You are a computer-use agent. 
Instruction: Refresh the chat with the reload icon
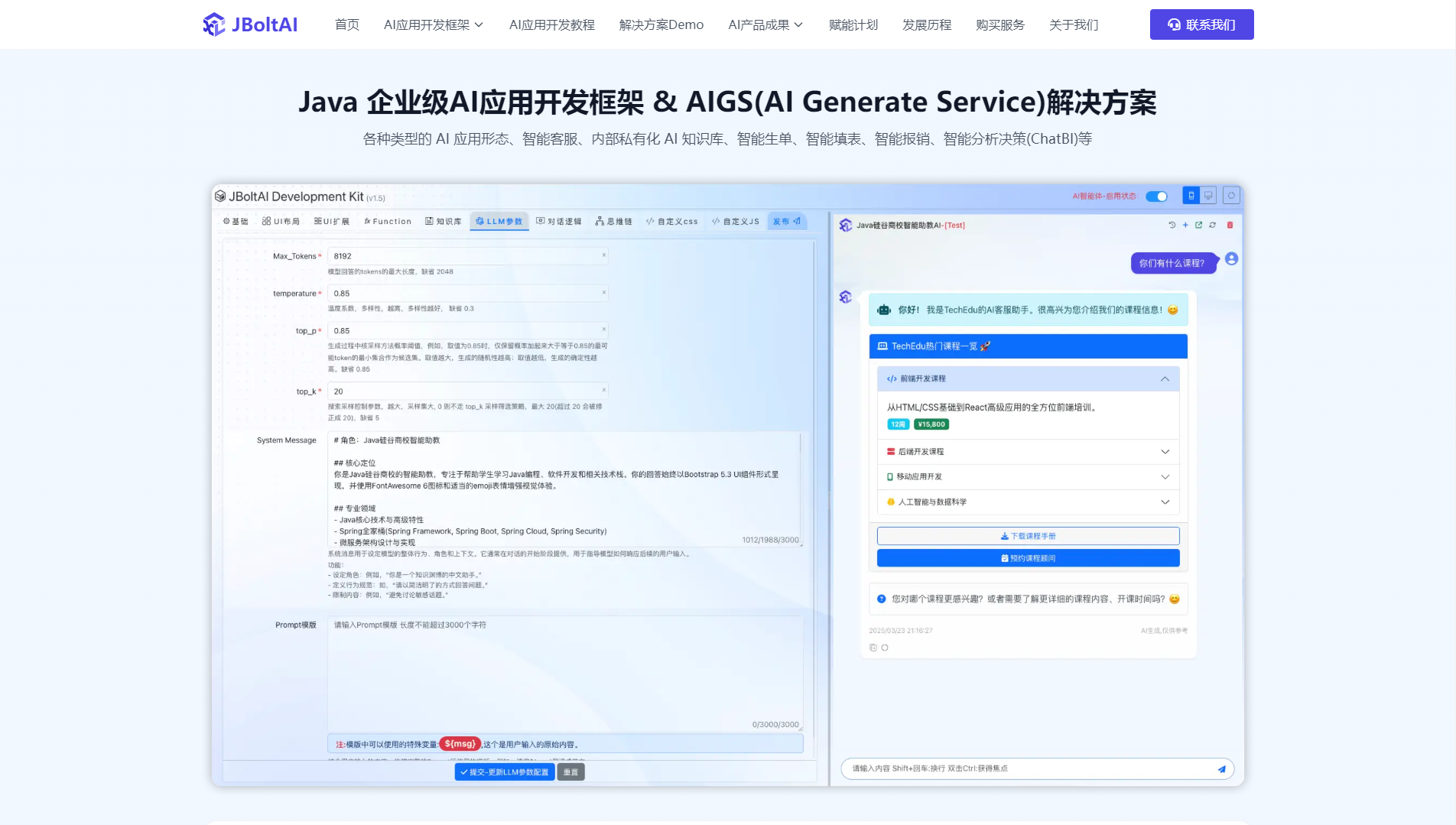pyautogui.click(x=1212, y=225)
